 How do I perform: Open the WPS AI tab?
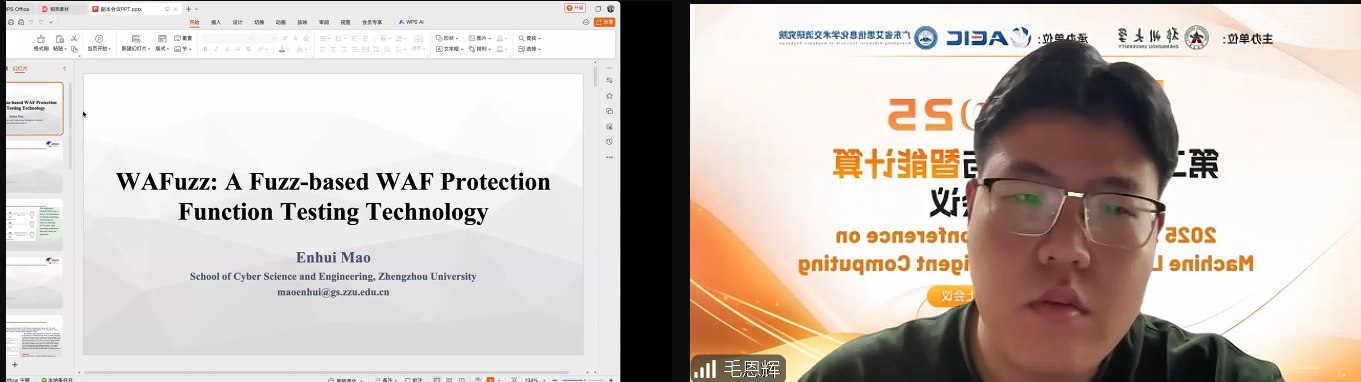411,21
